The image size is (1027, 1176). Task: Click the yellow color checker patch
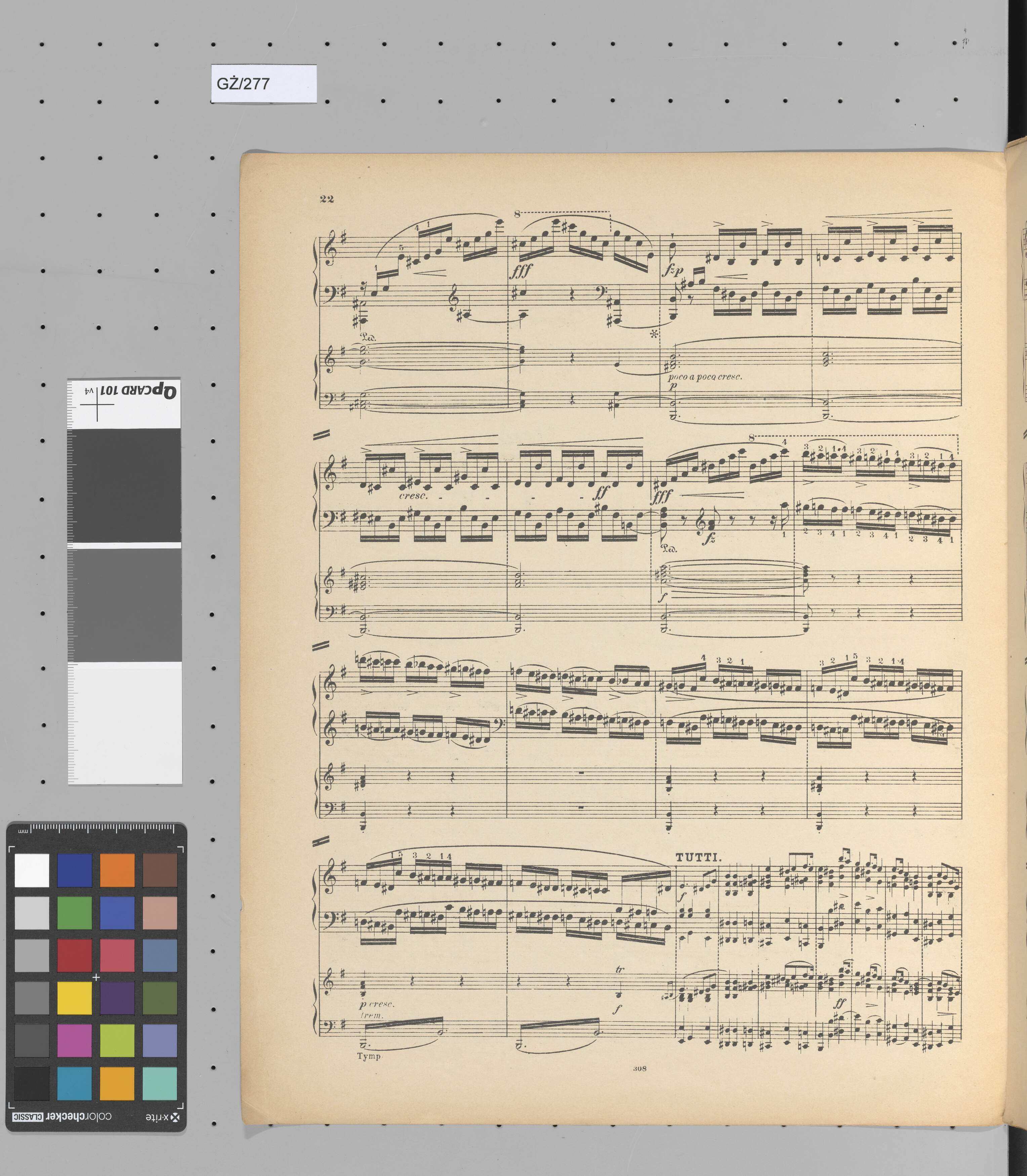pyautogui.click(x=74, y=998)
